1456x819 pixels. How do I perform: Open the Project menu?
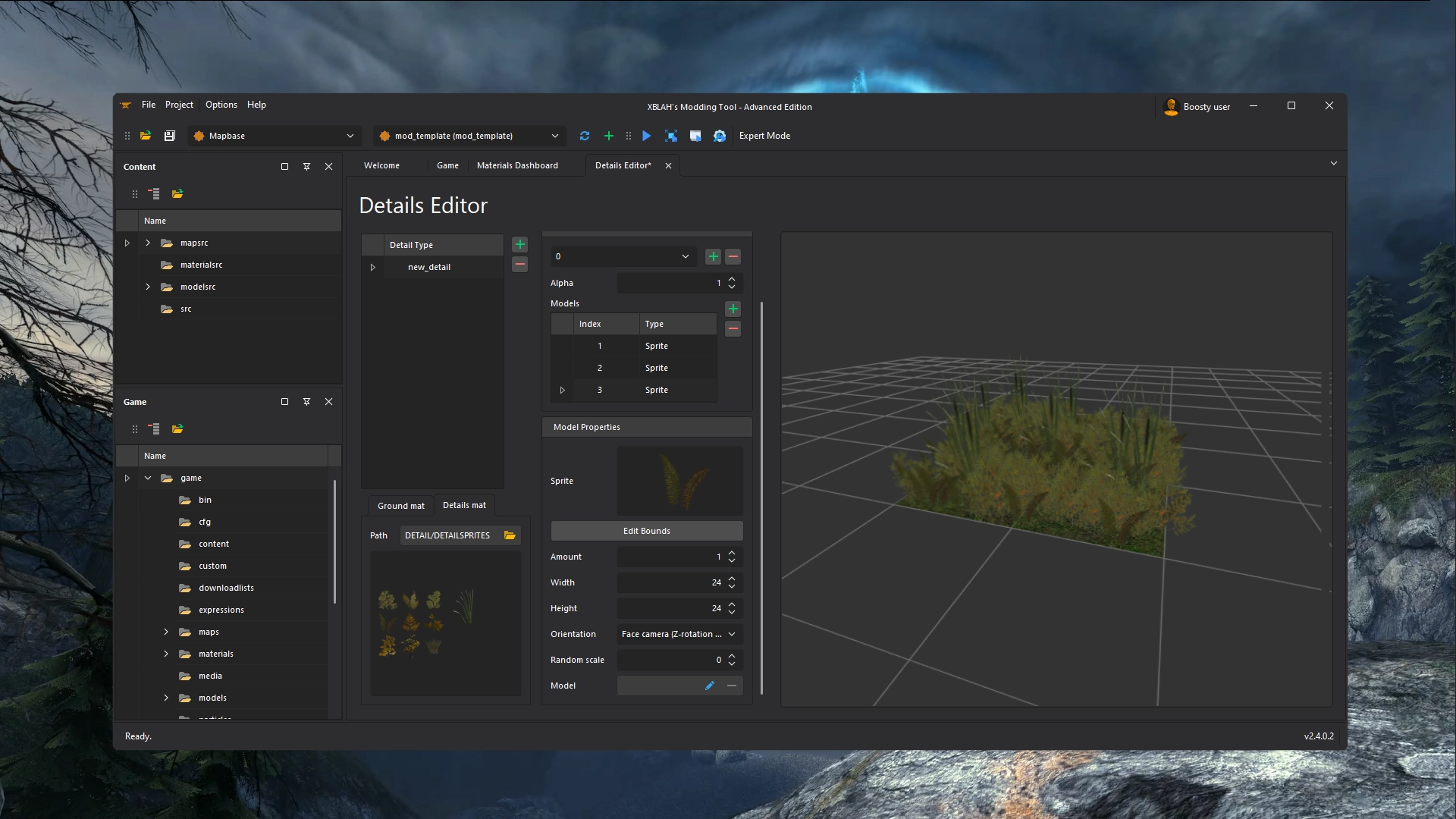click(x=179, y=105)
